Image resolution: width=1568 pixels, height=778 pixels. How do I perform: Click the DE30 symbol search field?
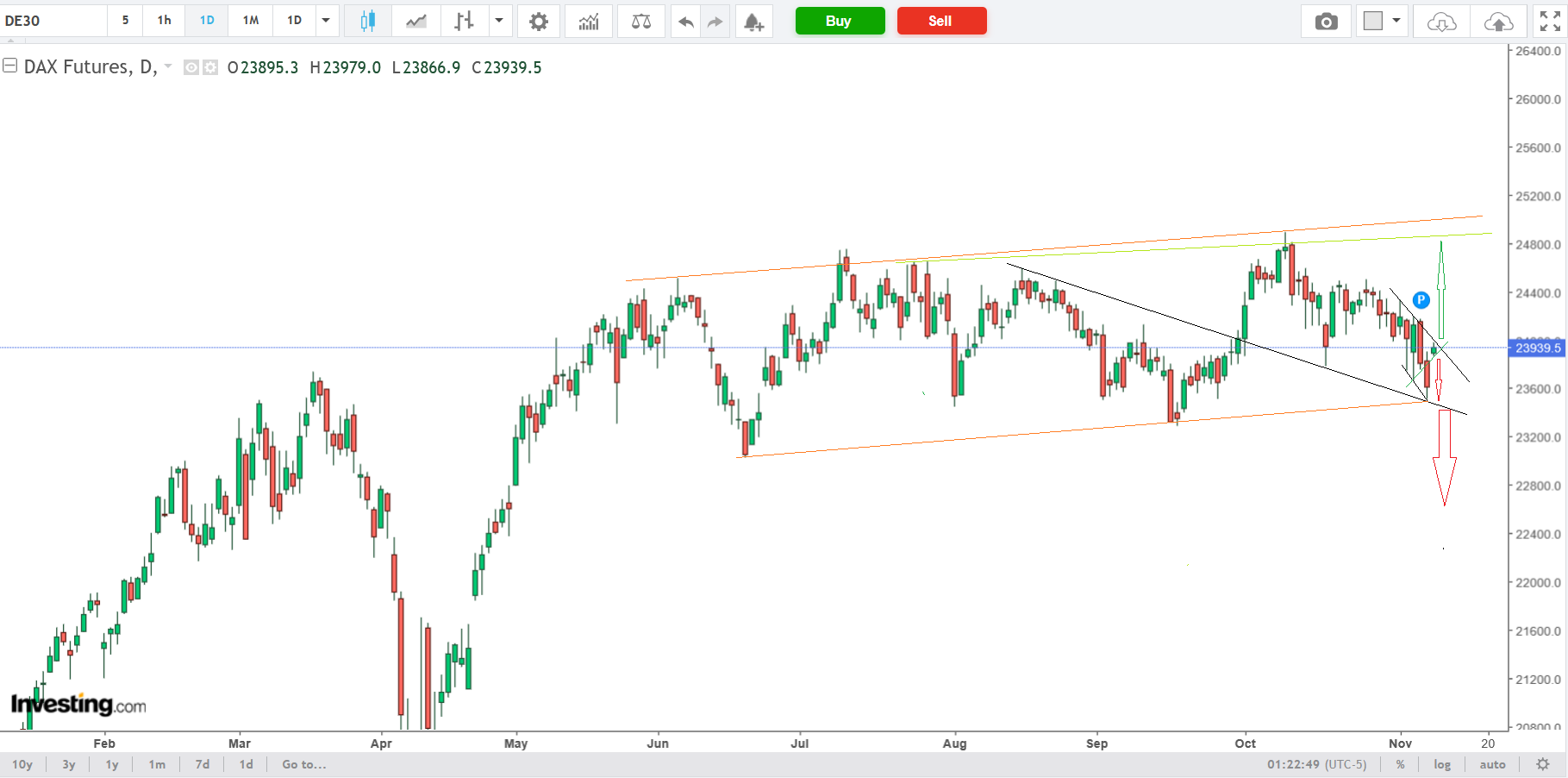coord(52,21)
